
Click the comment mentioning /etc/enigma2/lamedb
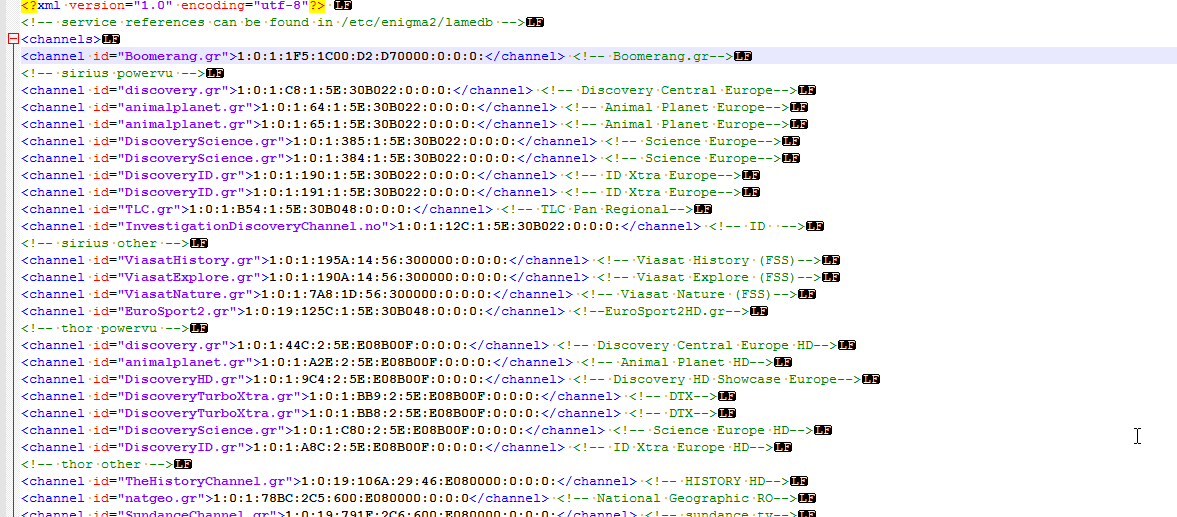point(272,22)
